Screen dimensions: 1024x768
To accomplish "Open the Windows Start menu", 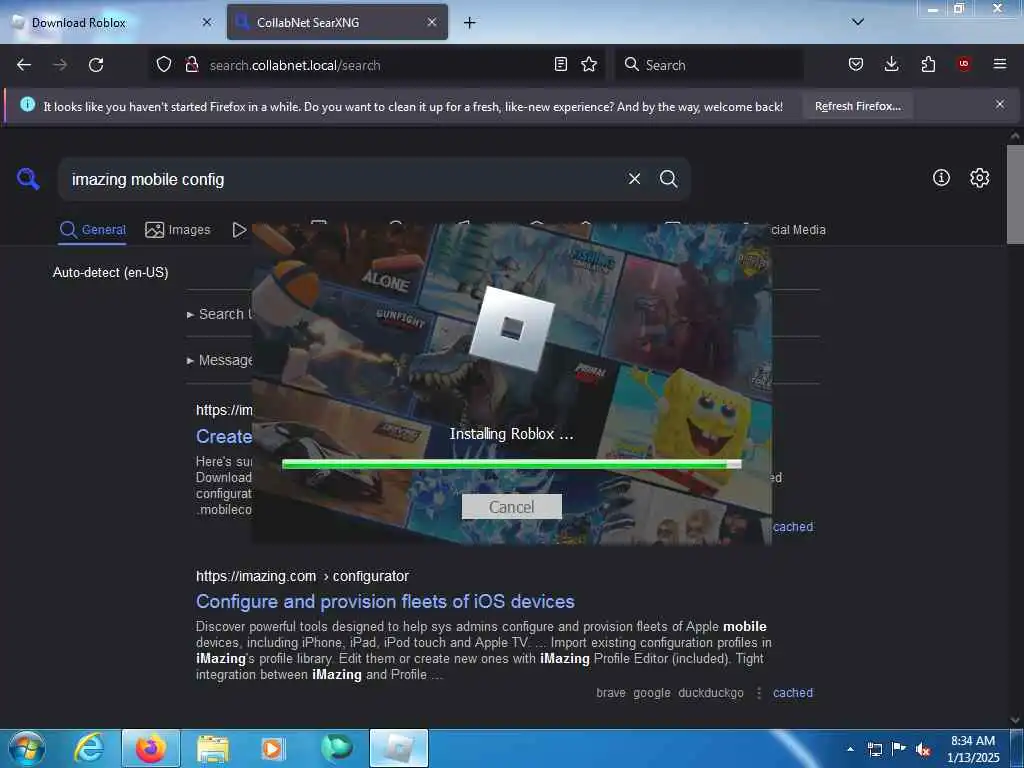I will [27, 748].
